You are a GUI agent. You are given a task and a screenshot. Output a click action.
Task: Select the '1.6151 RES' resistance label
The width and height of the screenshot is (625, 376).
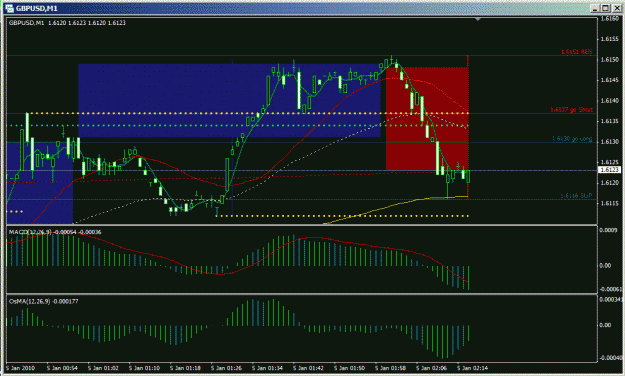click(576, 52)
